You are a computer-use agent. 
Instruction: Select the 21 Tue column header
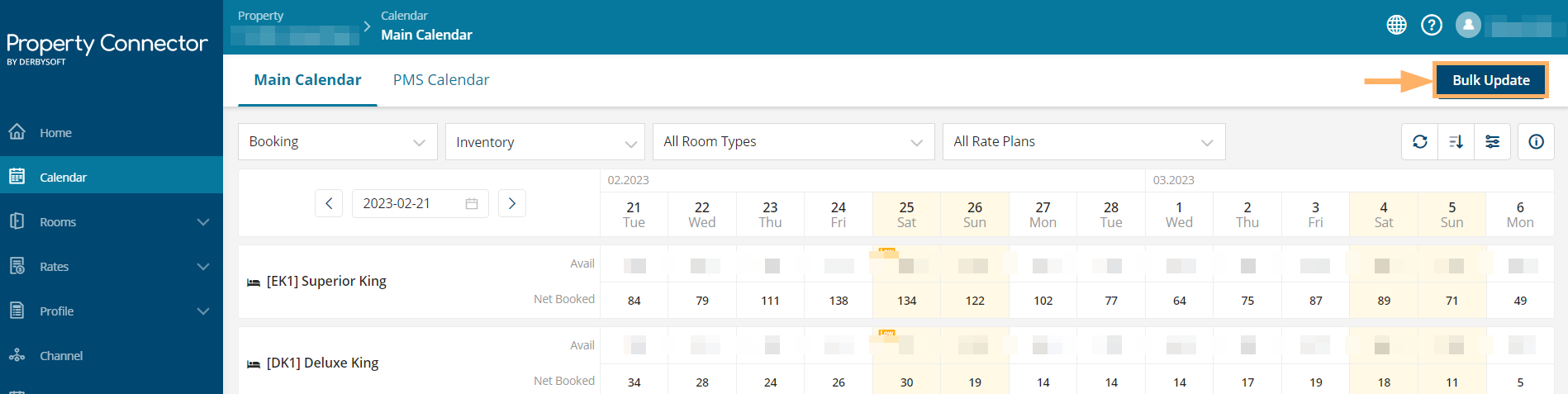tap(634, 215)
